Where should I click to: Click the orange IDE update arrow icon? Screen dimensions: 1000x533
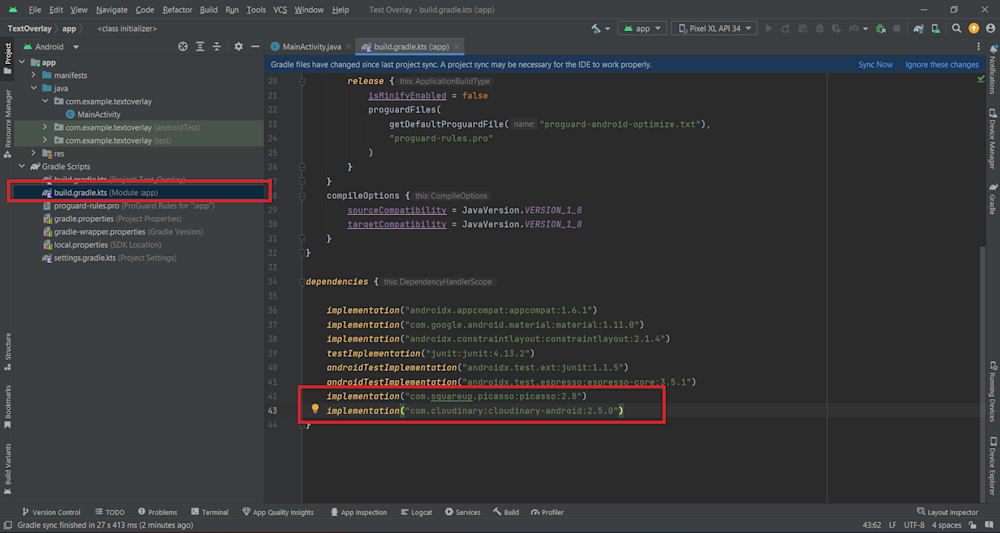point(973,28)
